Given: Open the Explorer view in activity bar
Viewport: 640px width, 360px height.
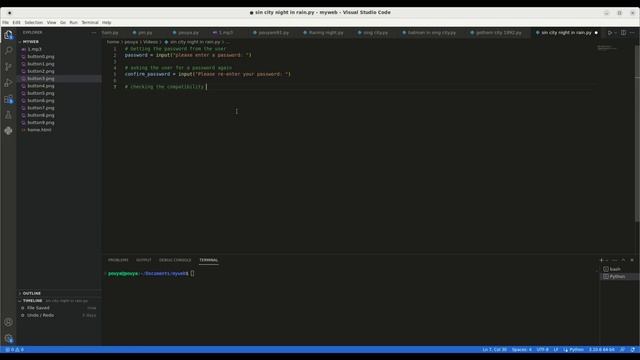Looking at the screenshot, I should [8, 35].
